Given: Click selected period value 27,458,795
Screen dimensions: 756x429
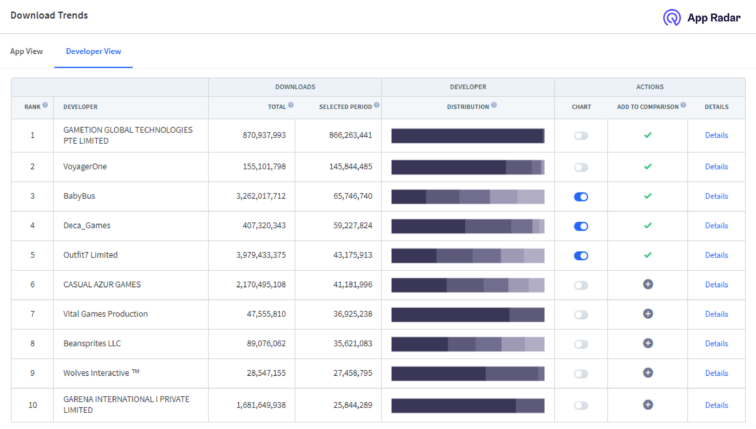Looking at the screenshot, I should 352,373.
